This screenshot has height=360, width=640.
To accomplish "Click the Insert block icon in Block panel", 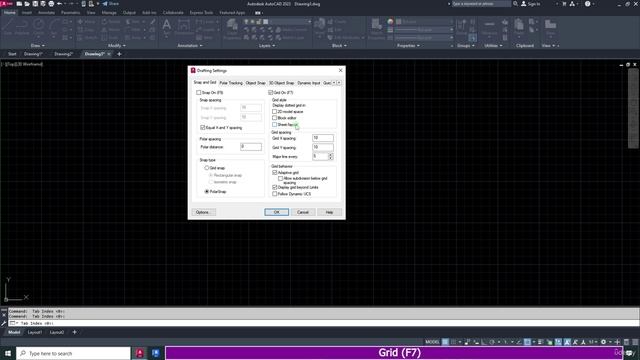I will 320,26.
